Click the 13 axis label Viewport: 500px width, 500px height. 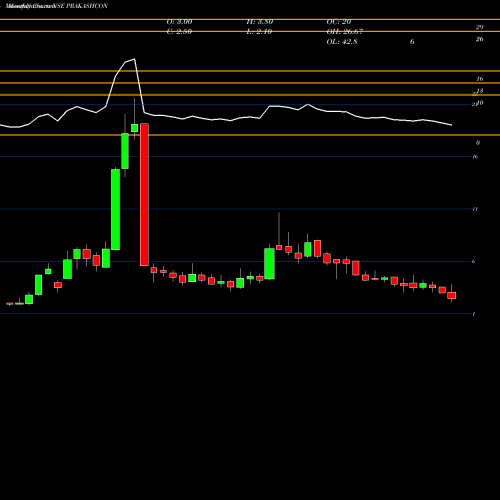point(480,91)
